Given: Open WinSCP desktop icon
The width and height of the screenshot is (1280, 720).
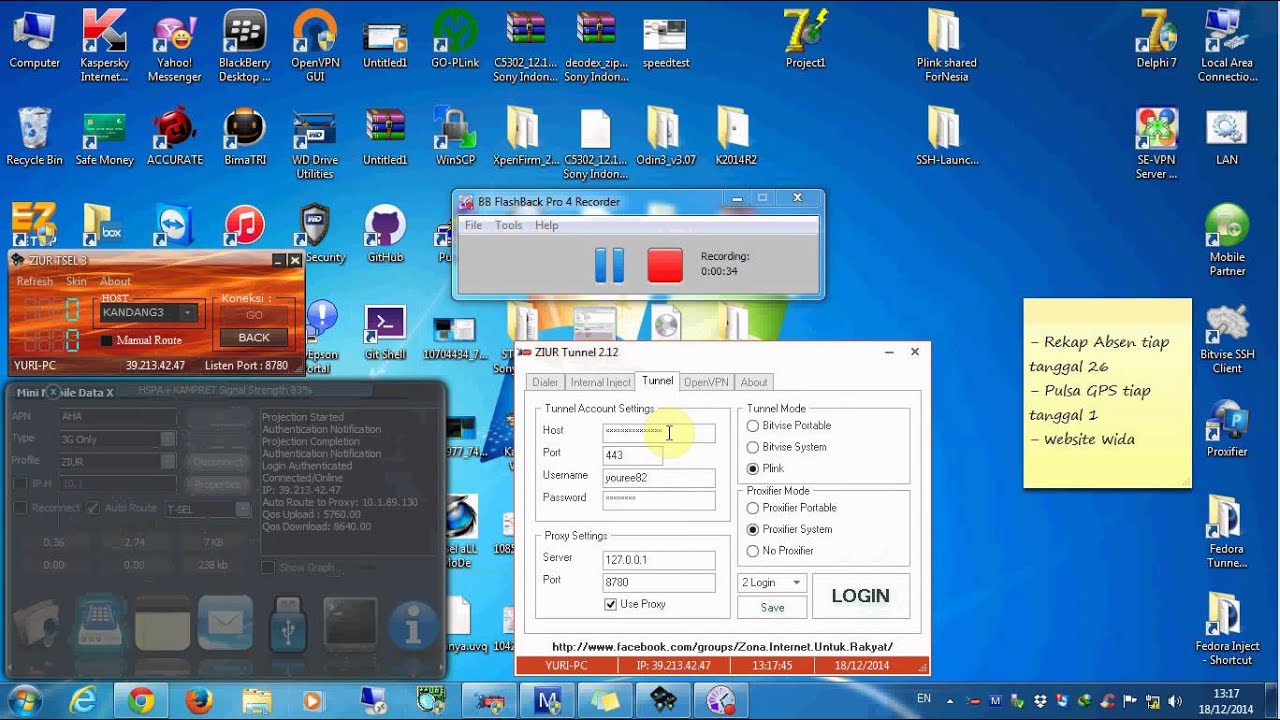Looking at the screenshot, I should (455, 137).
